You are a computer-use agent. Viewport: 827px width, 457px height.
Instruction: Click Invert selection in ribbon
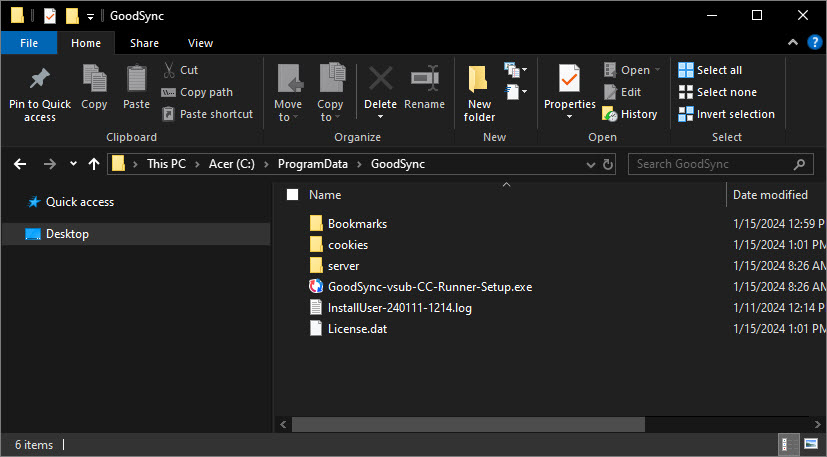click(x=726, y=114)
